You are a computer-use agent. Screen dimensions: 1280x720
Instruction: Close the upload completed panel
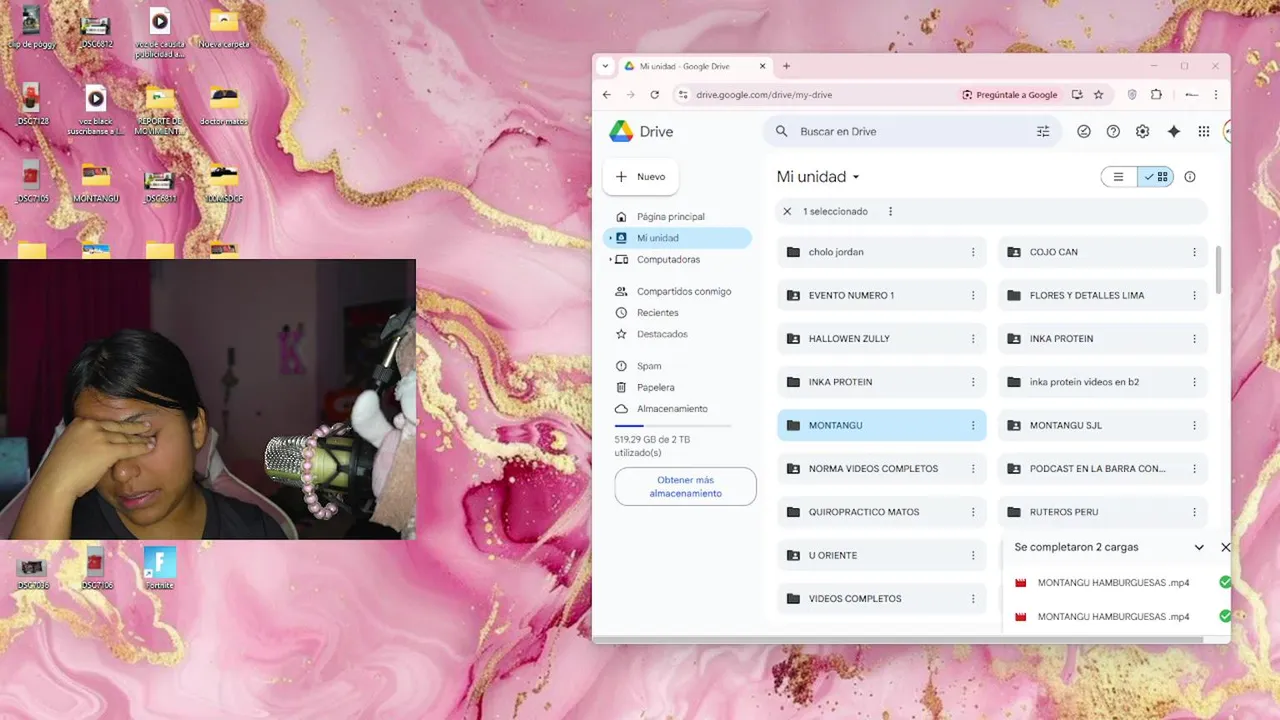click(1226, 547)
